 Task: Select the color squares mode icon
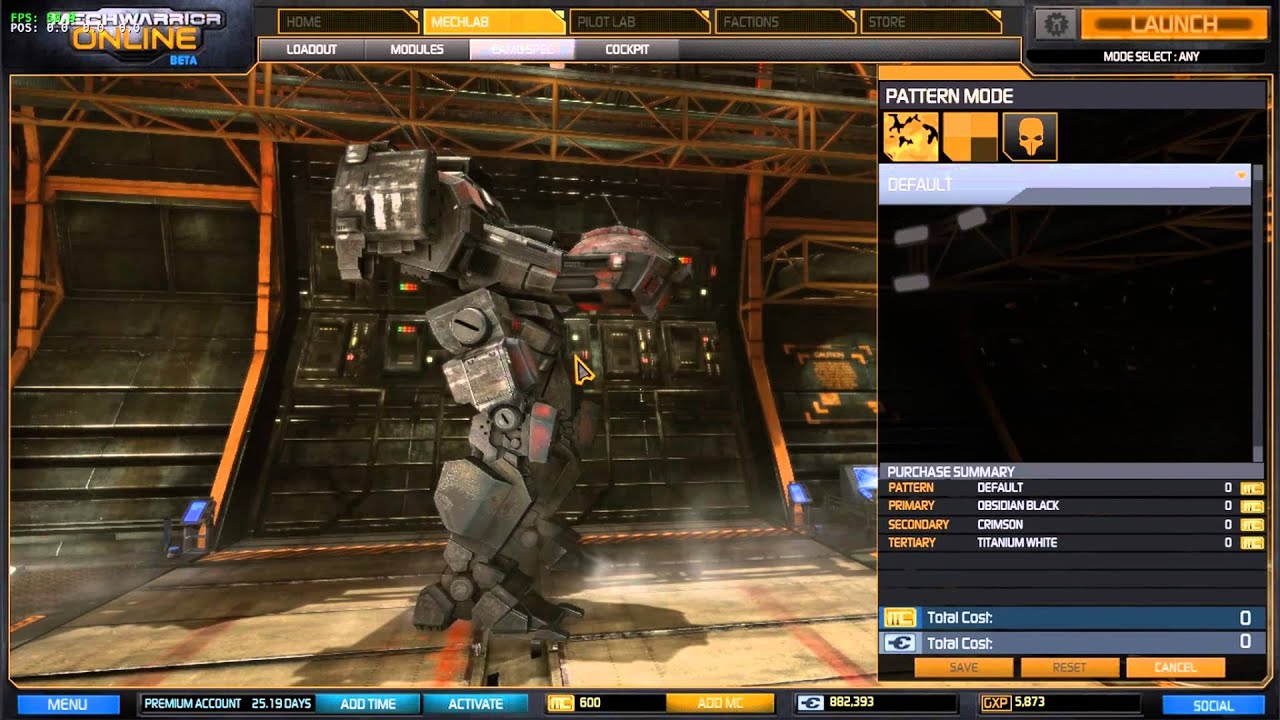click(970, 137)
